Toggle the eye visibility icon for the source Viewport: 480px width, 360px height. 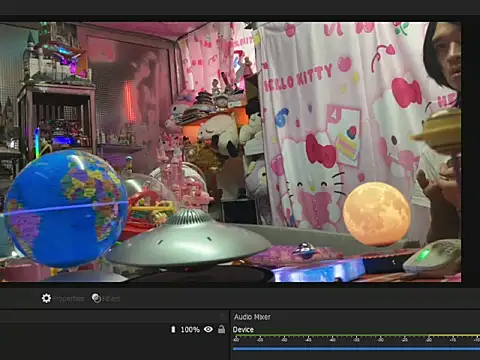point(208,329)
